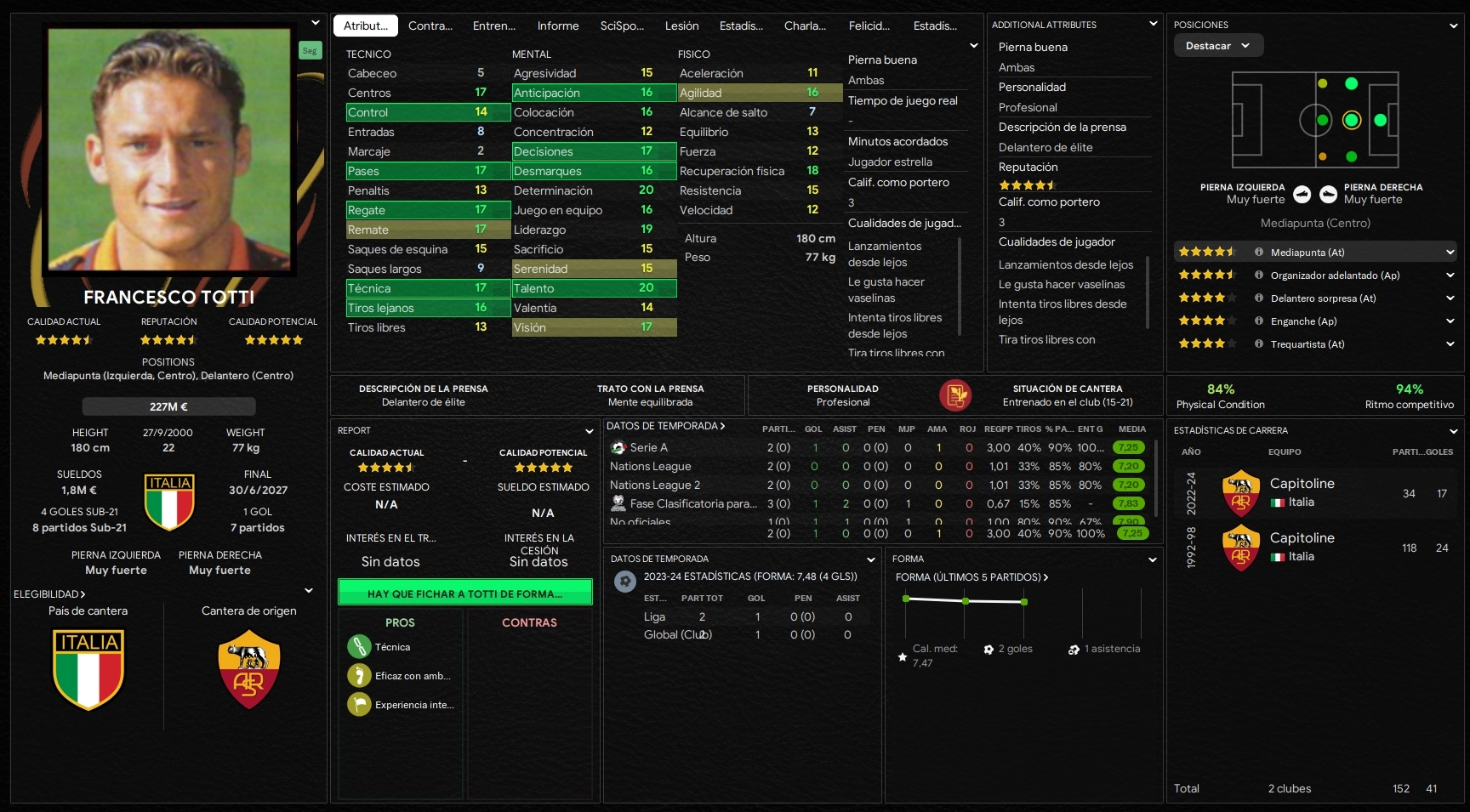Click the ball icon beside 2 goles
This screenshot has width=1470, height=812.
989,650
